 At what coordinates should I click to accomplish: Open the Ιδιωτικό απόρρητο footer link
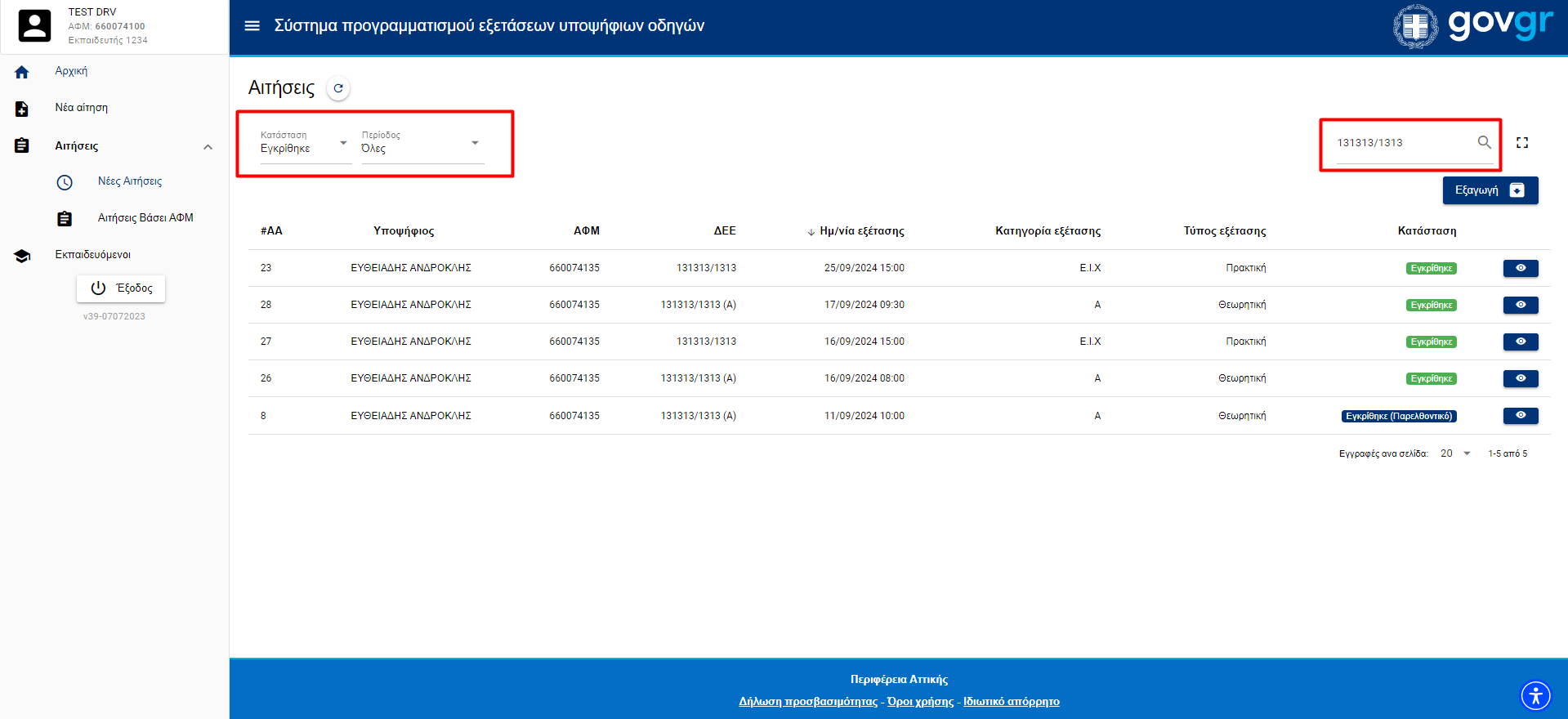1011,702
